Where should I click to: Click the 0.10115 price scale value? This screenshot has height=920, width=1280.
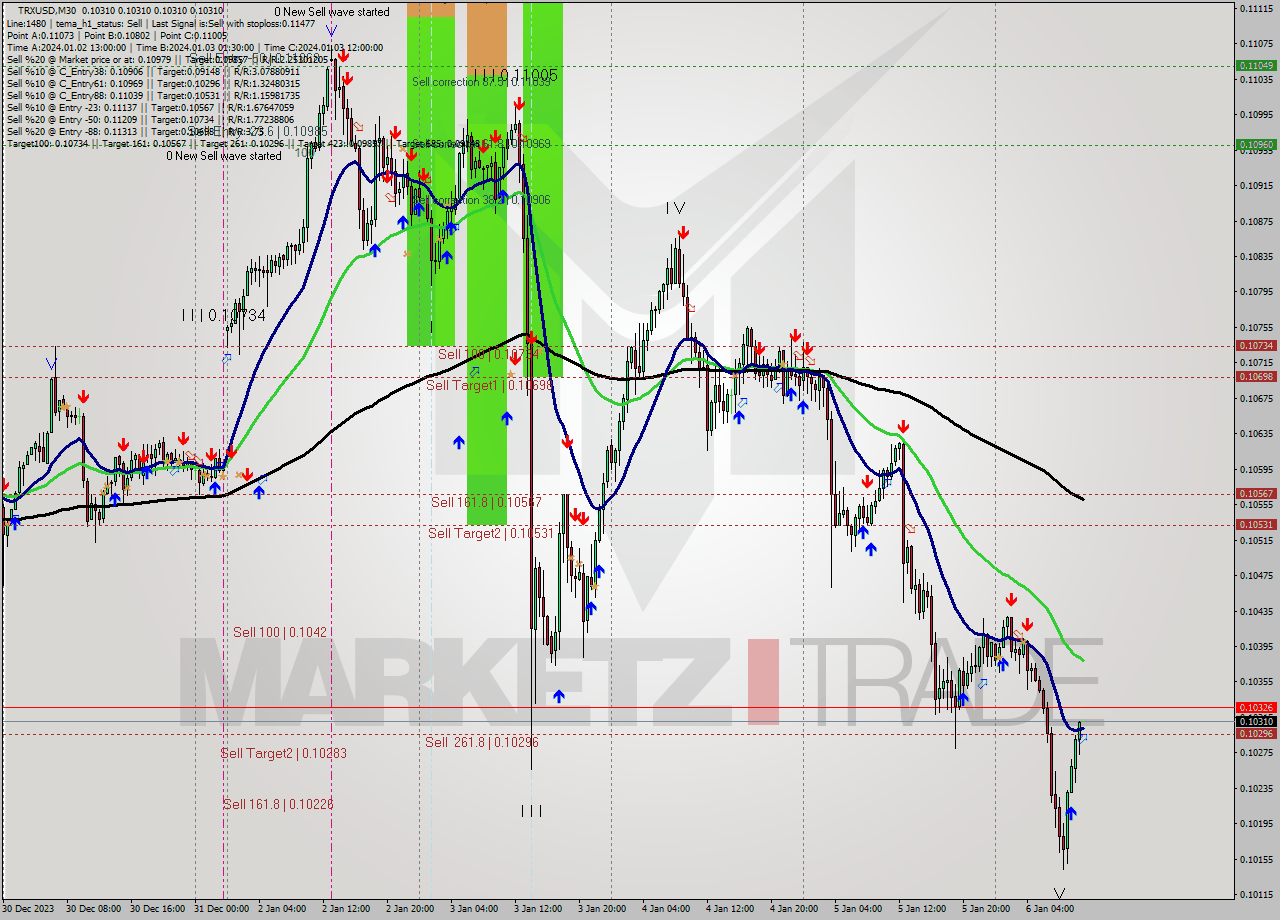click(x=1255, y=895)
